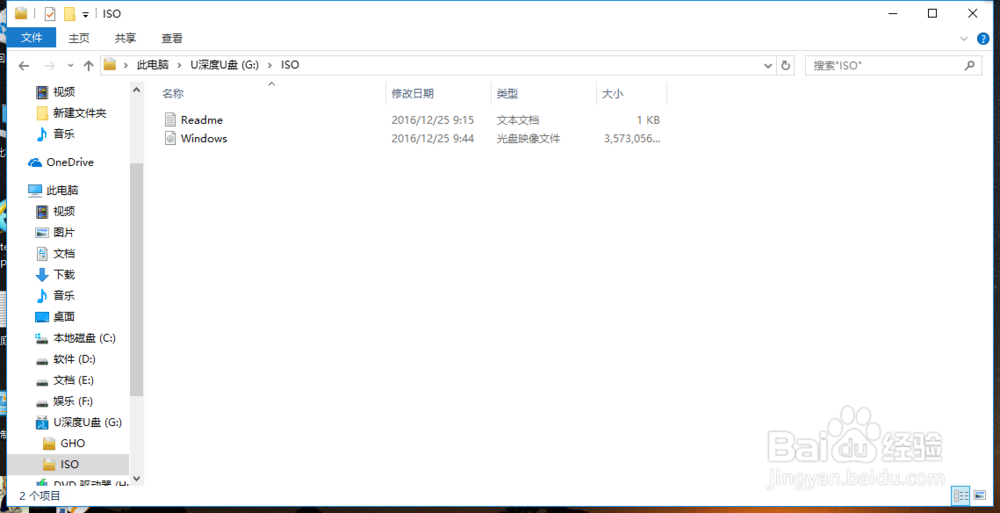This screenshot has width=1000, height=513.
Task: Click the GHO folder icon
Action: click(49, 443)
